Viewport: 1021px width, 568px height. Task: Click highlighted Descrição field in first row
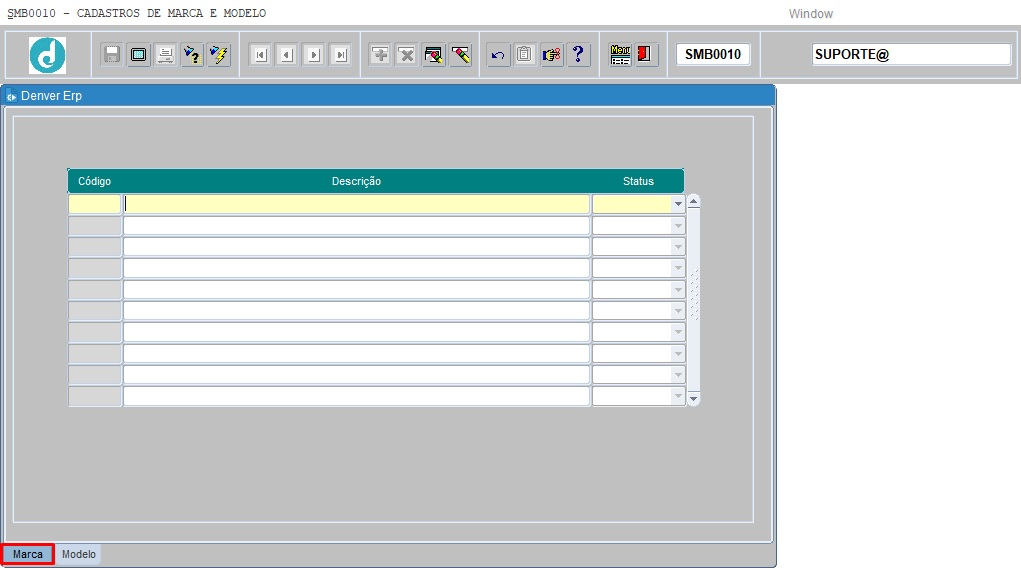pyautogui.click(x=356, y=205)
